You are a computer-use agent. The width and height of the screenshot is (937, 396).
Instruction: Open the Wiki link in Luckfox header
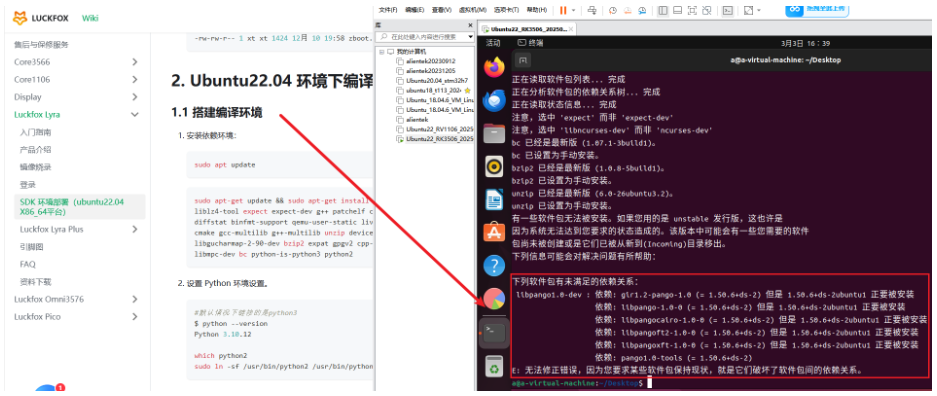(x=90, y=18)
